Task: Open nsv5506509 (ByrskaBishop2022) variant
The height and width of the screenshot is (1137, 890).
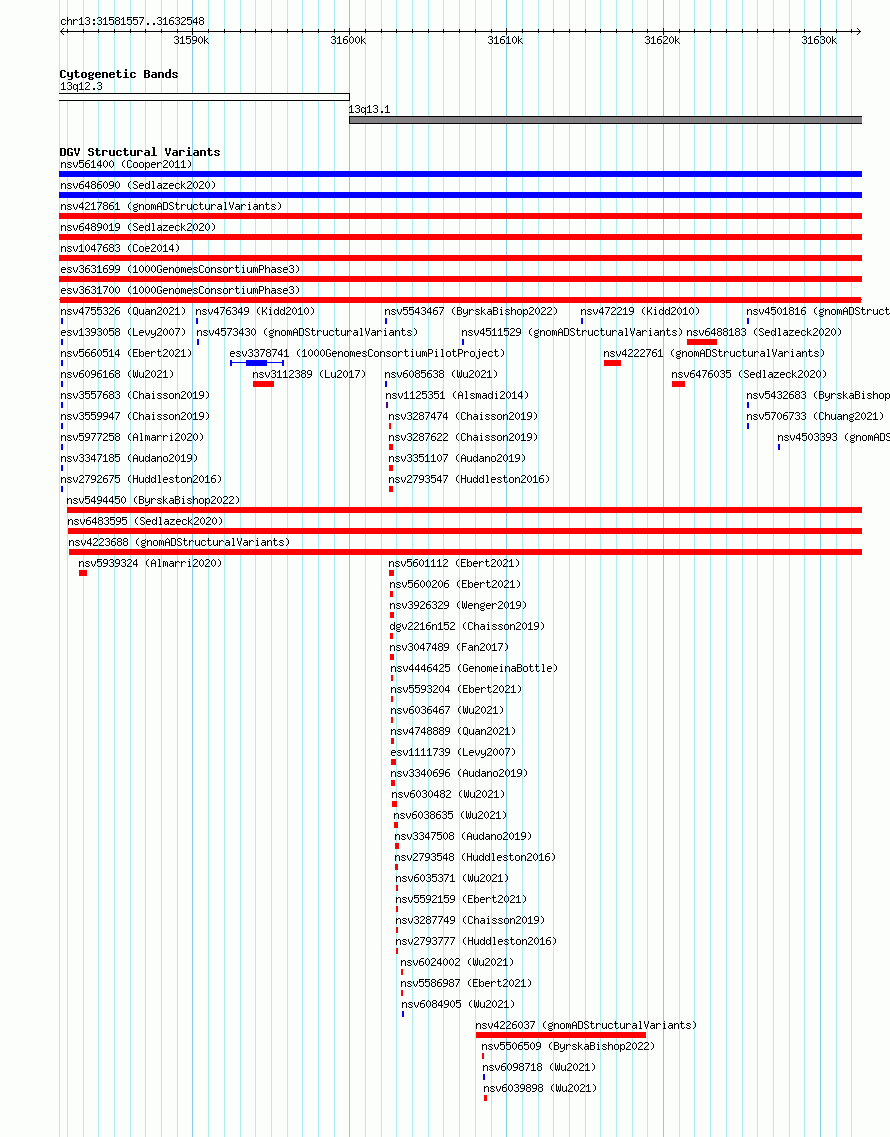Action: pyautogui.click(x=568, y=1047)
